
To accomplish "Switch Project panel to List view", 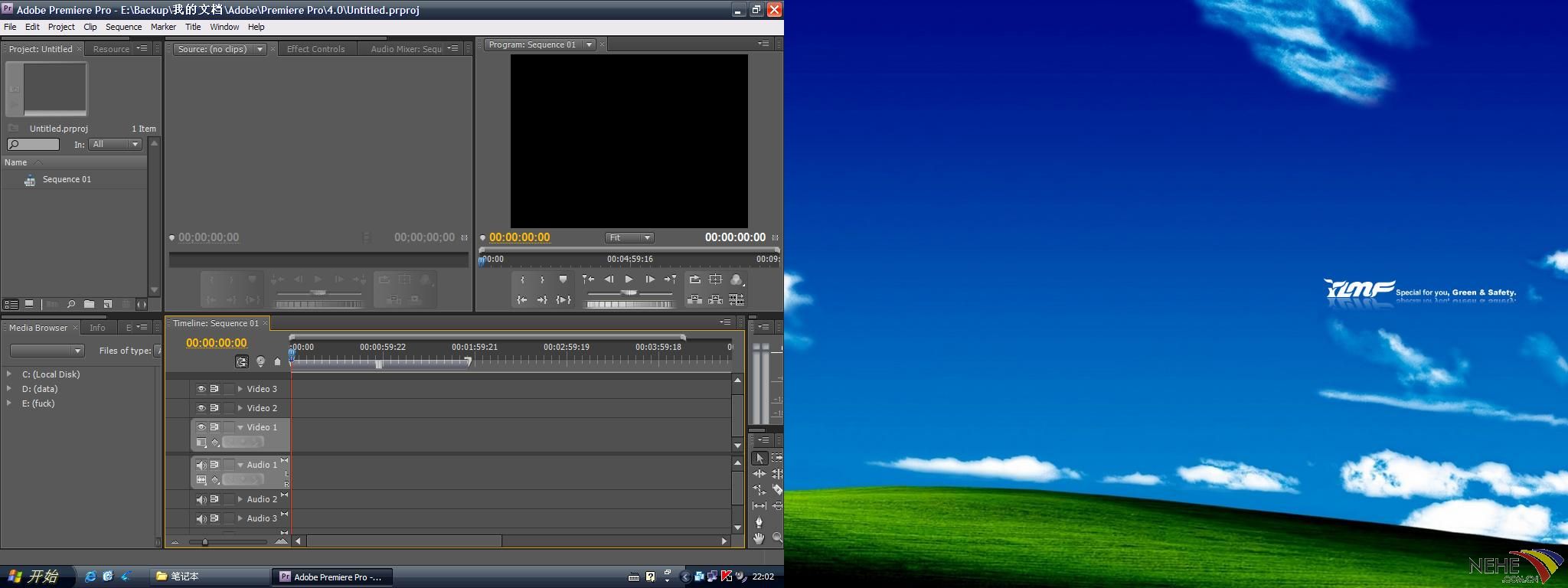I will [x=11, y=304].
